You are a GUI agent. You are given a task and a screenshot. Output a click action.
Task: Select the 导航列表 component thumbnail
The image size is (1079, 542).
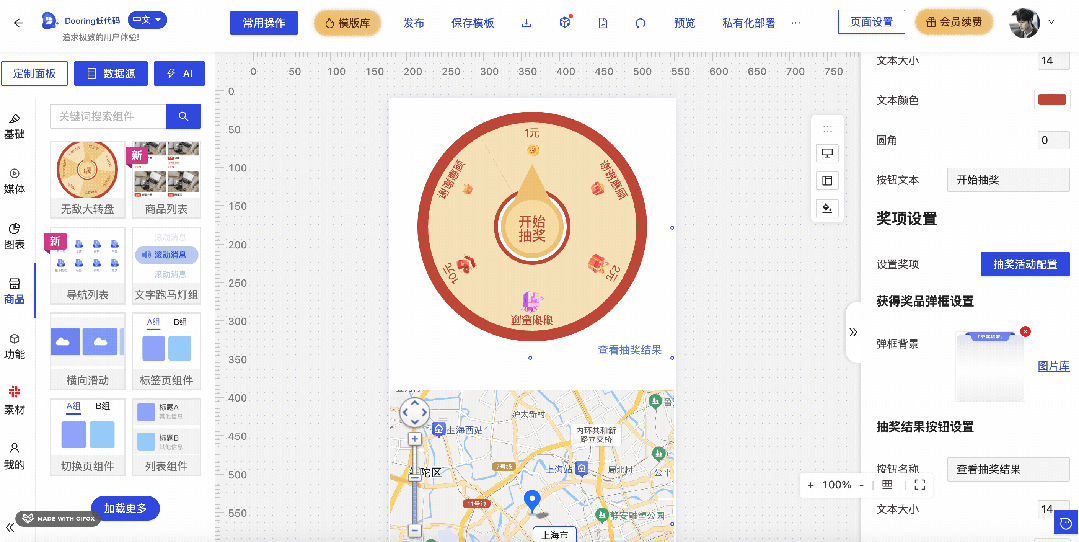coord(87,266)
